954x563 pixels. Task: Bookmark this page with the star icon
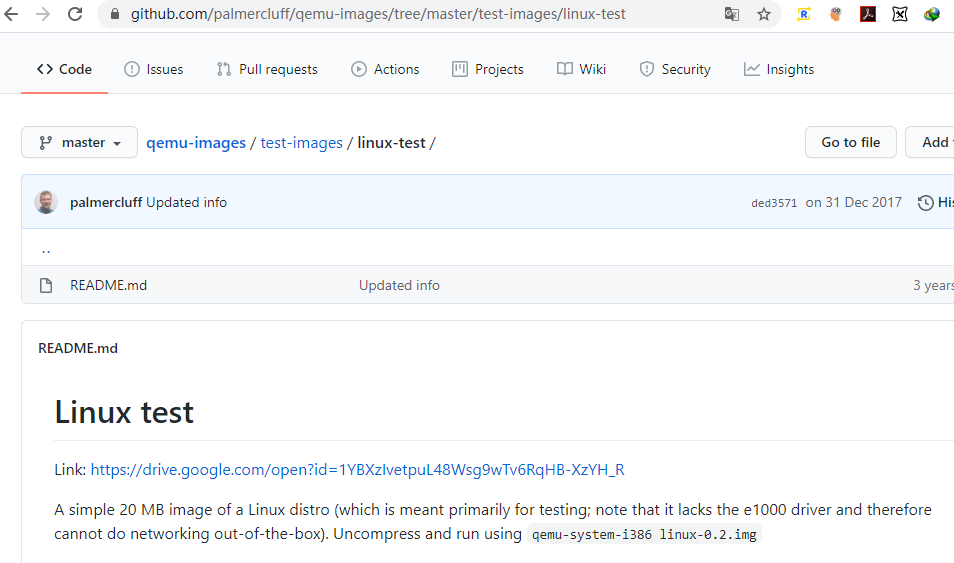coord(764,14)
